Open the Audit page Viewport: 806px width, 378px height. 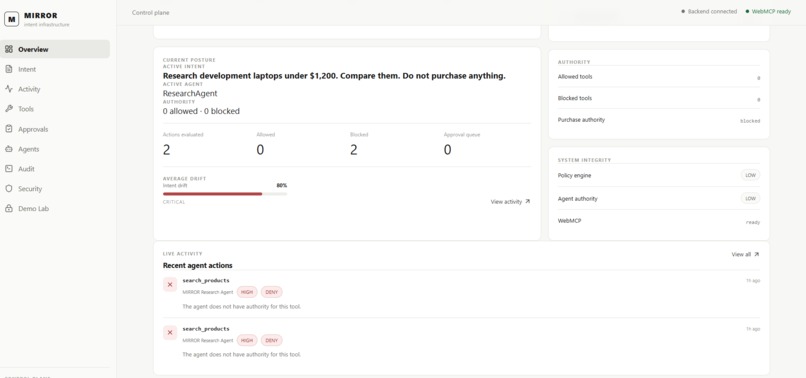click(55, 169)
